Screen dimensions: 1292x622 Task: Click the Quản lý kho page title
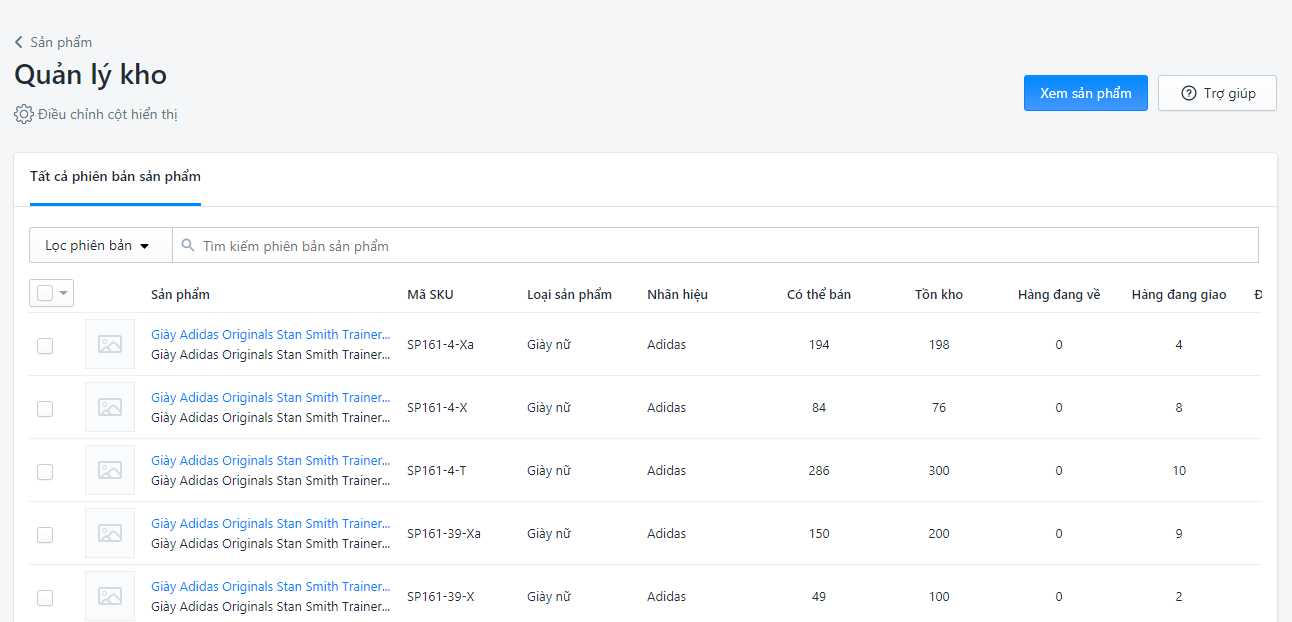tap(90, 75)
